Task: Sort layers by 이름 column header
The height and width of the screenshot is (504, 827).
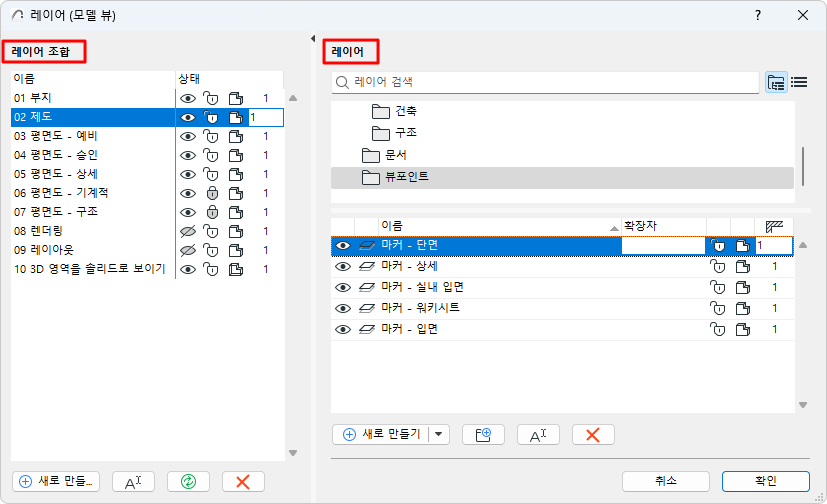Action: [499, 226]
